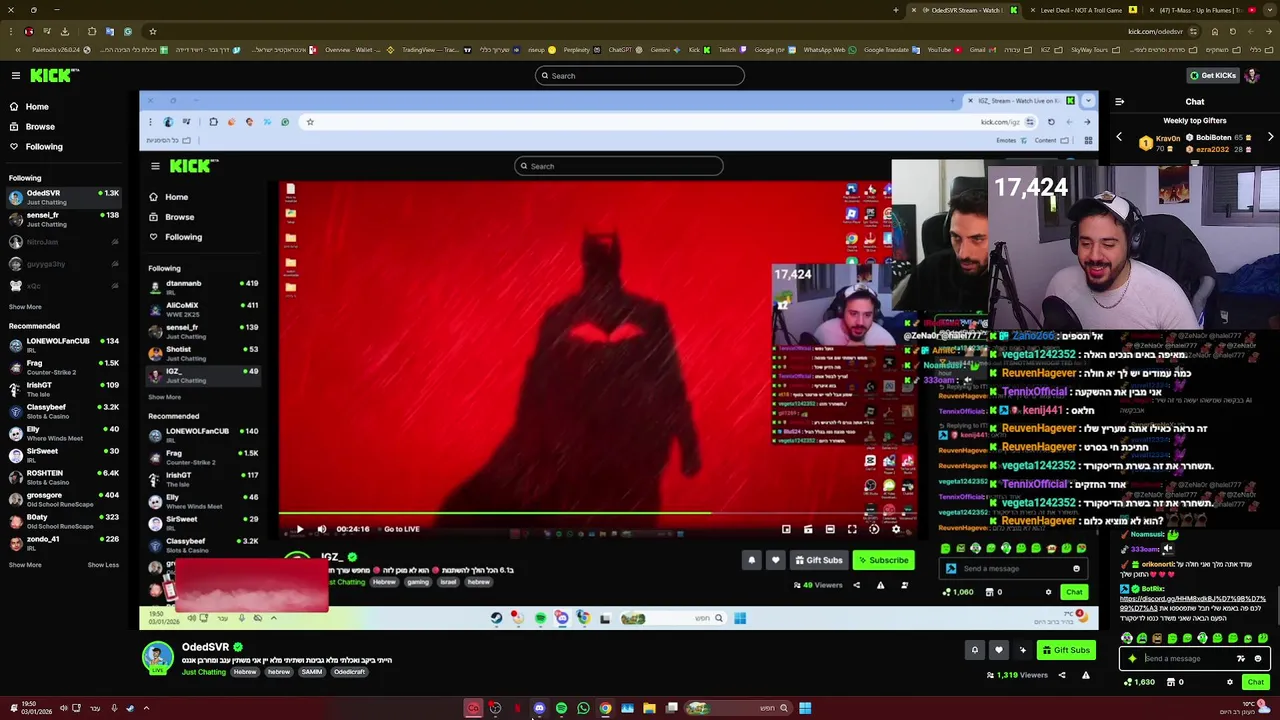Screen dimensions: 1280x720
Task: Go to previous top gifter with left chevron
Action: coord(1119,137)
